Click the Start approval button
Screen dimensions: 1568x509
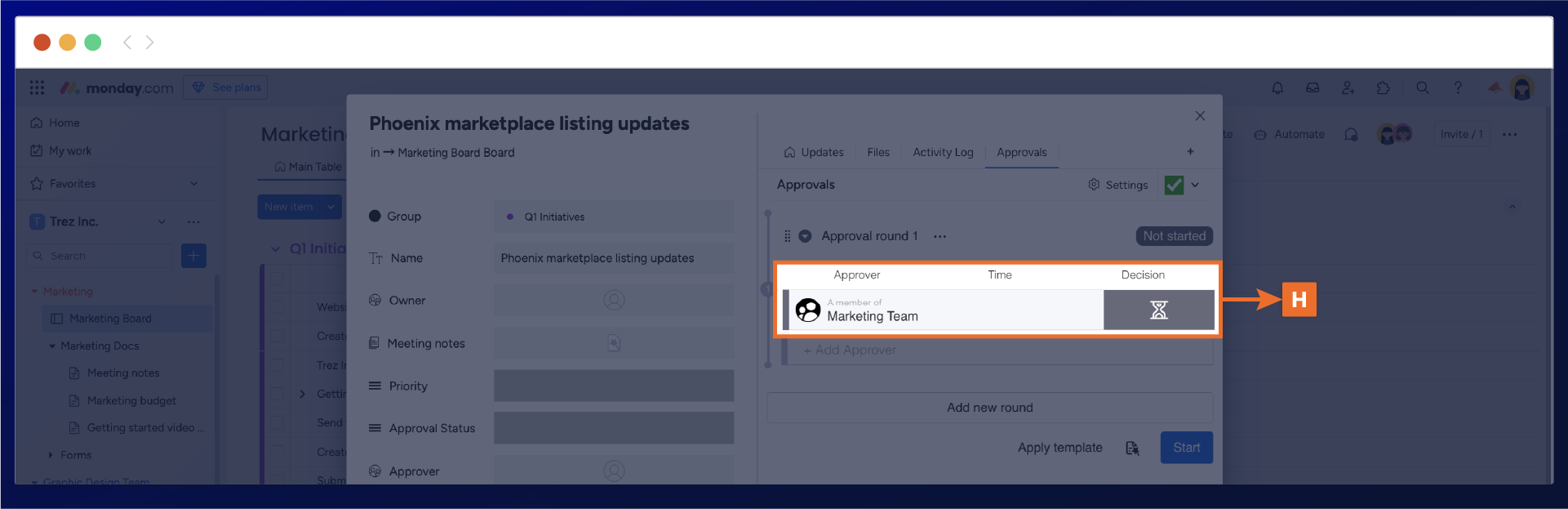(1186, 448)
